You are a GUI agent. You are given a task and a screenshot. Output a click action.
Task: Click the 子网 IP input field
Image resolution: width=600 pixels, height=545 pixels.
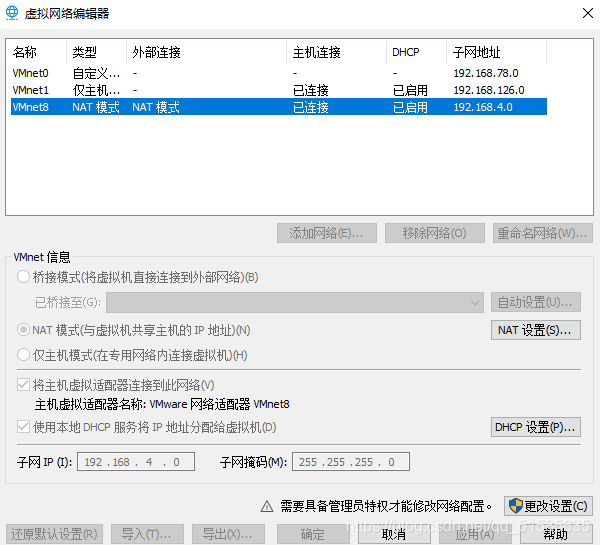[136, 462]
